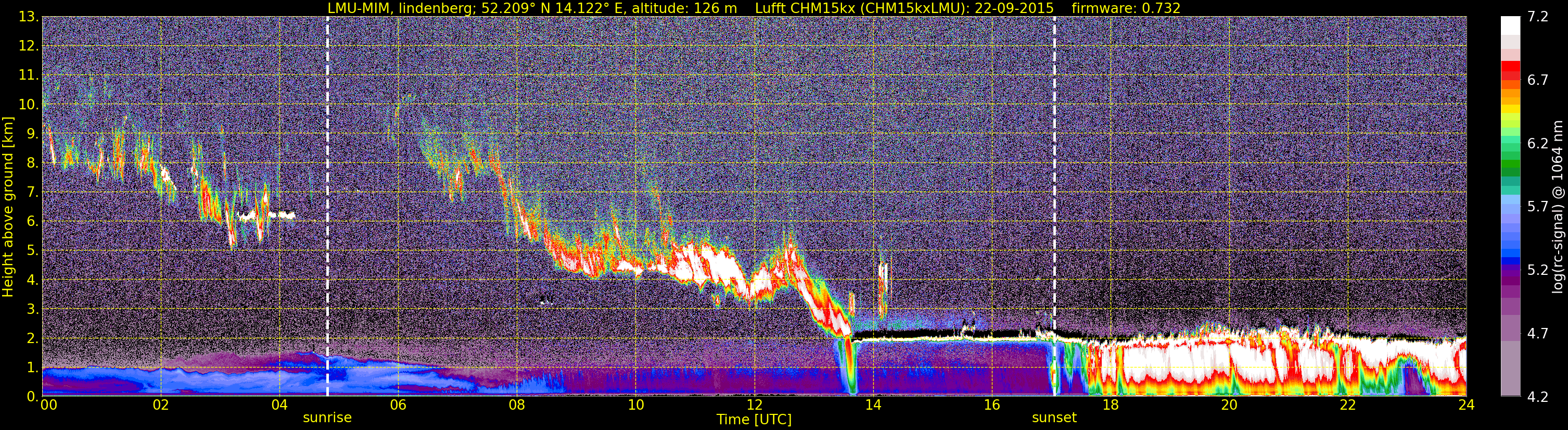Click the y-axis tick label '11.'
This screenshot has height=430, width=1568.
coord(28,75)
